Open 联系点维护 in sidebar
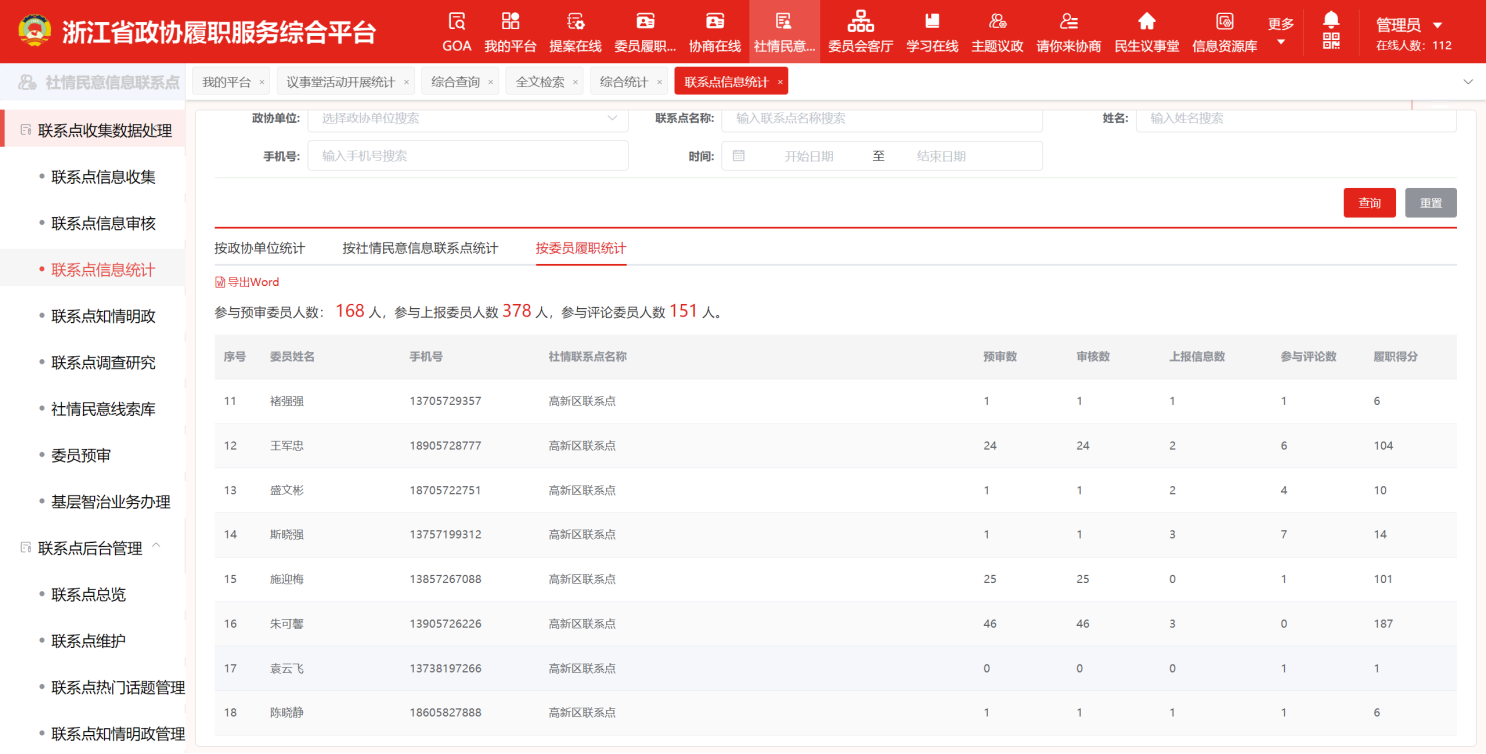 point(88,641)
